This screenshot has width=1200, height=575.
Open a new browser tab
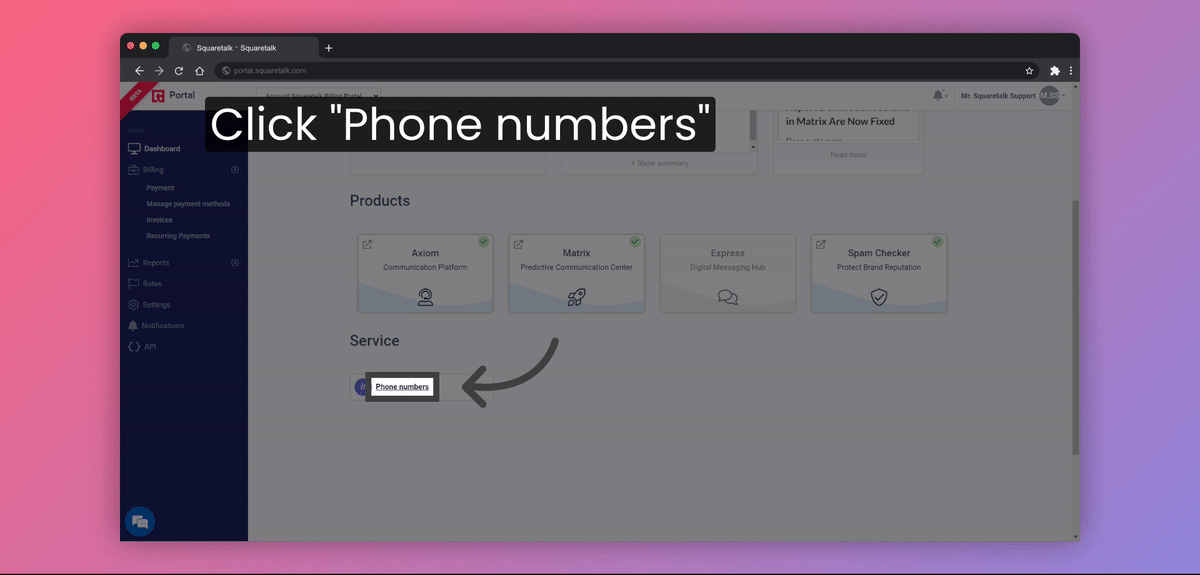pos(329,48)
